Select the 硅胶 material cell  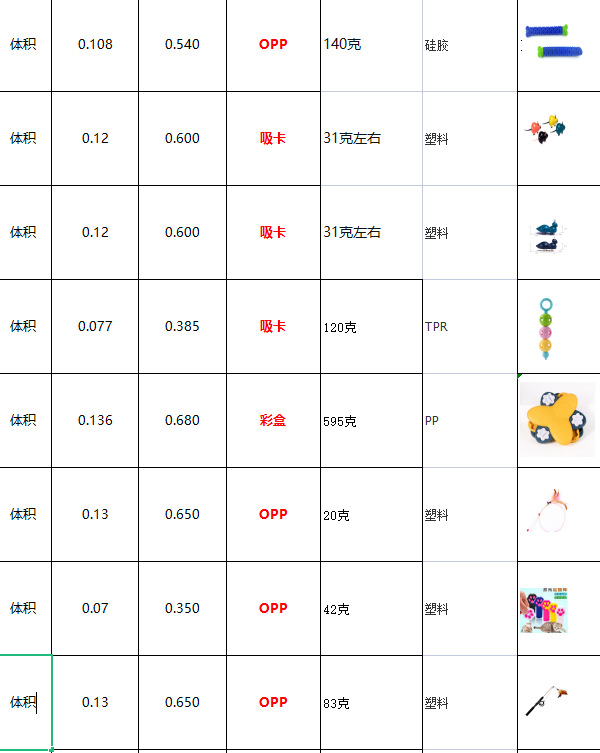click(470, 46)
